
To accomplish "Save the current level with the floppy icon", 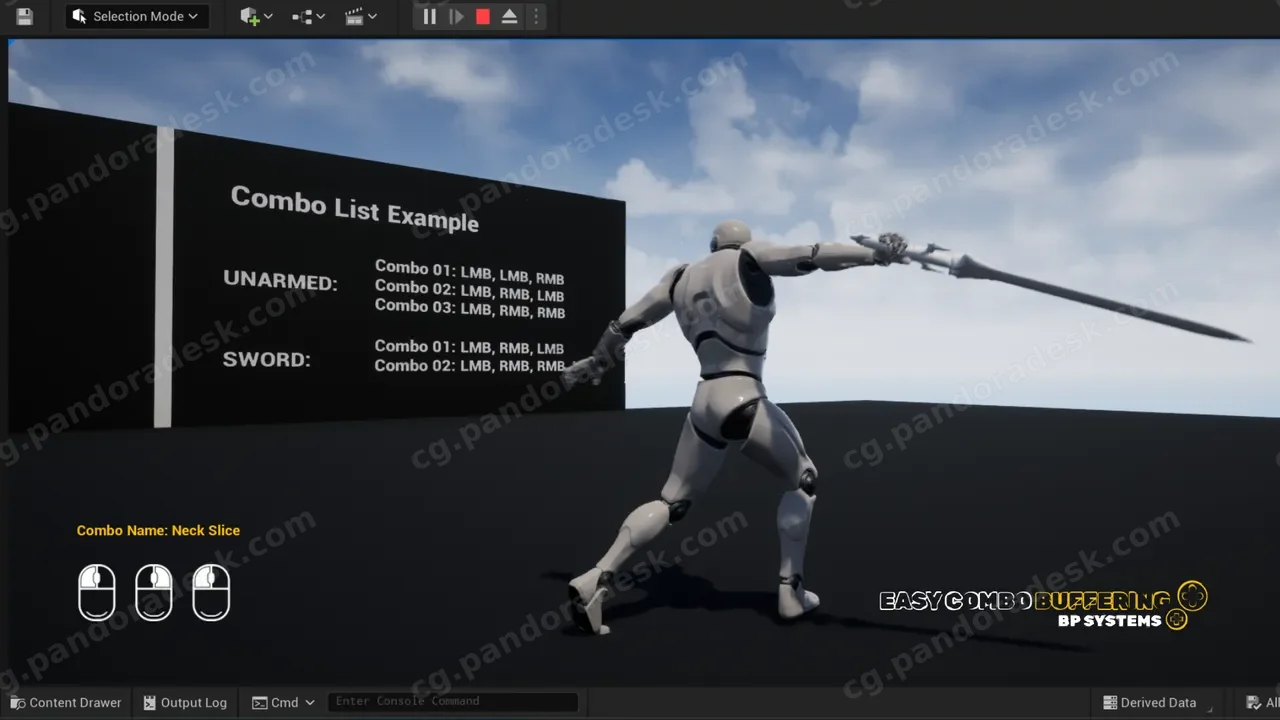I will pos(25,16).
